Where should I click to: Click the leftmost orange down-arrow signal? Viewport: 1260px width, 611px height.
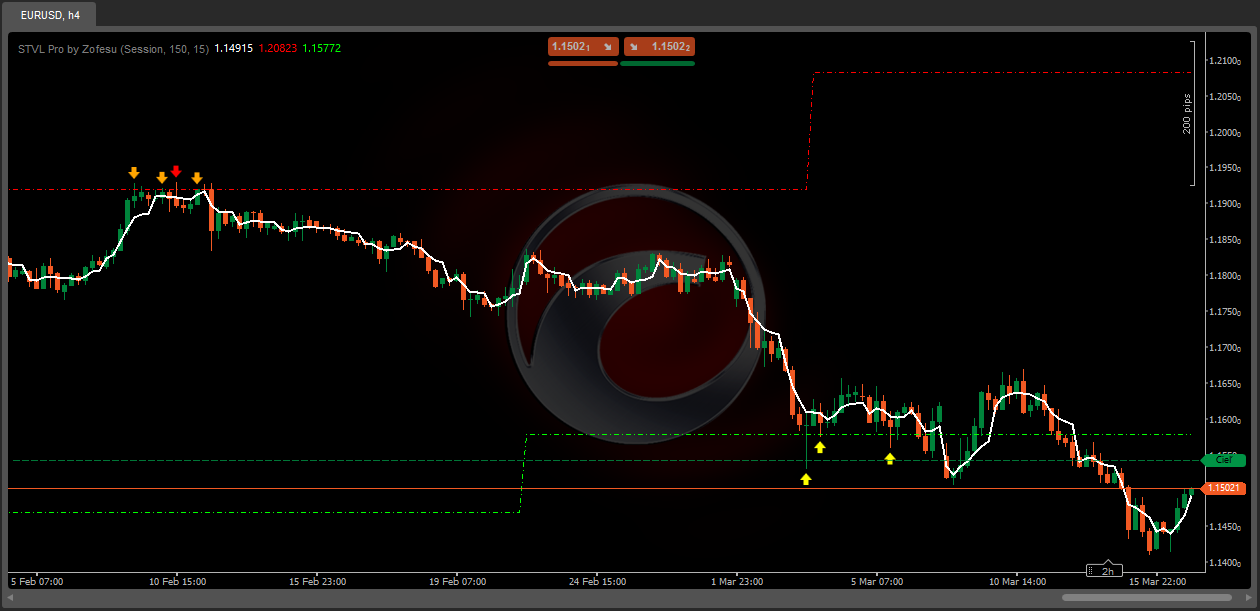click(134, 173)
